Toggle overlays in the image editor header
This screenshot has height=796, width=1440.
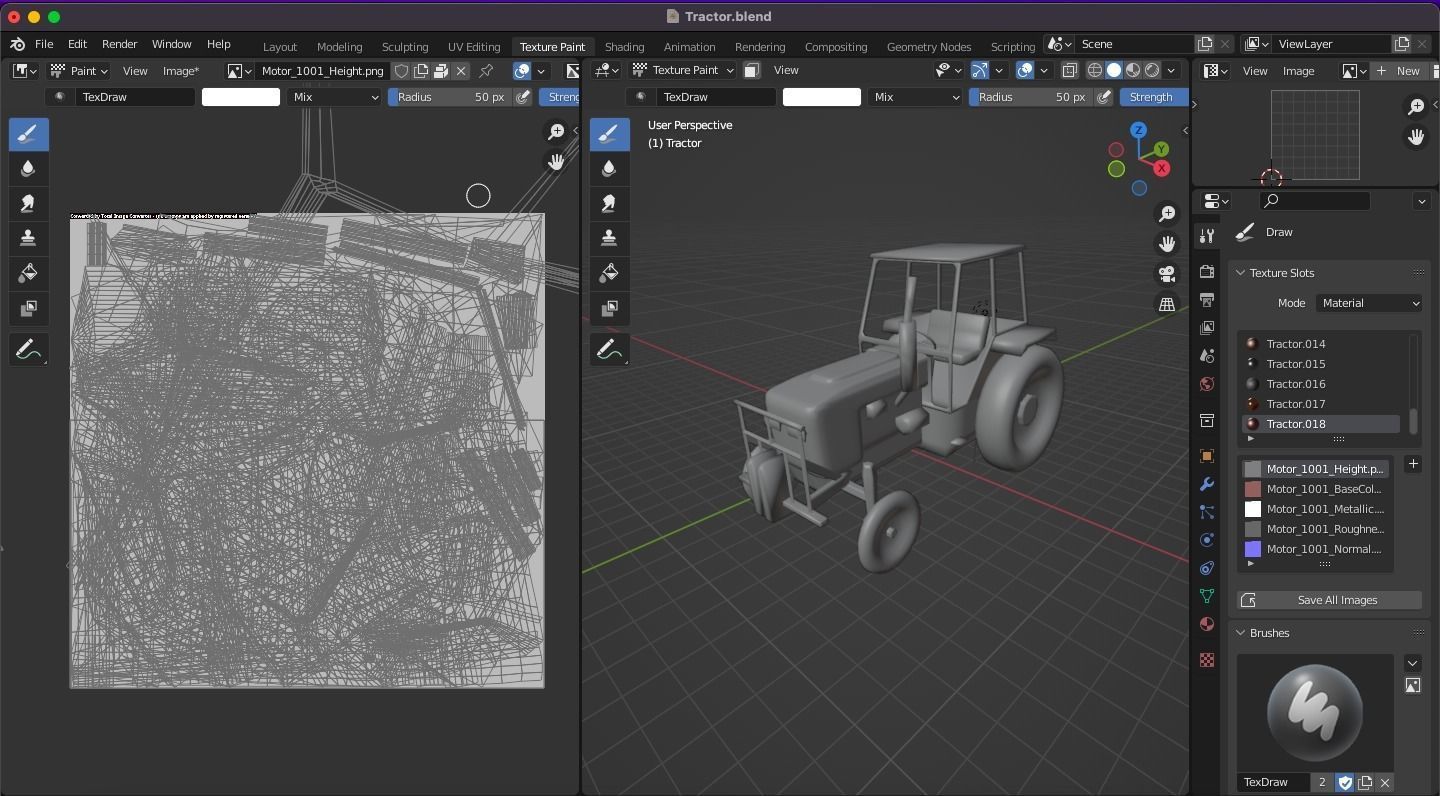[522, 71]
